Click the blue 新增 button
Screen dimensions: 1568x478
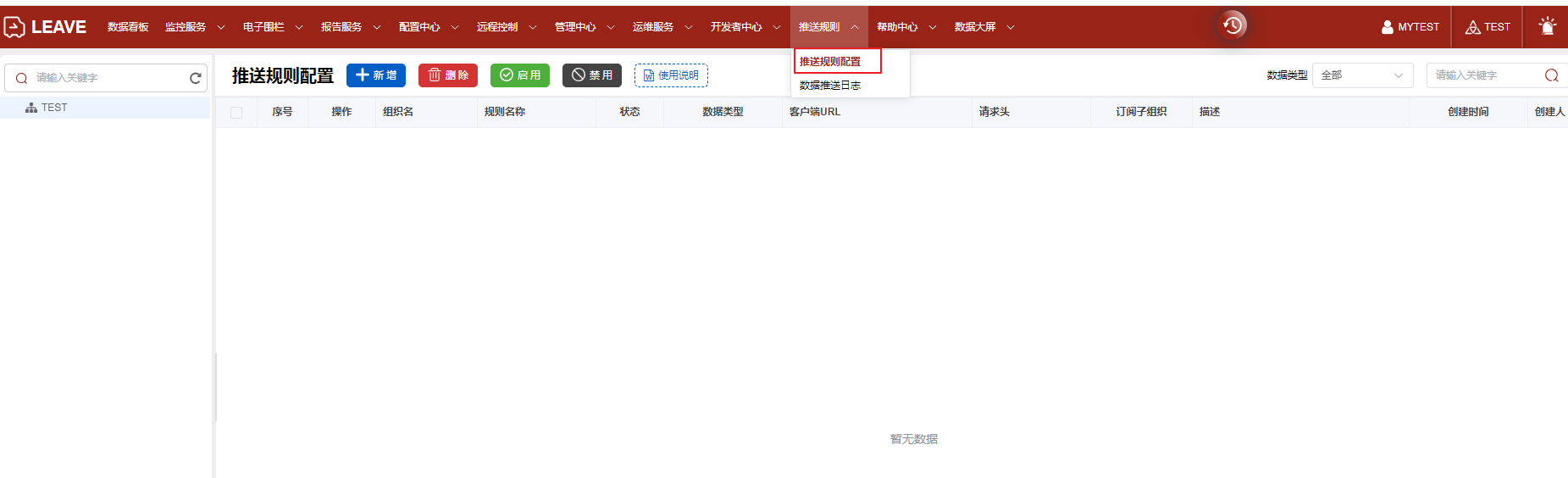[376, 75]
